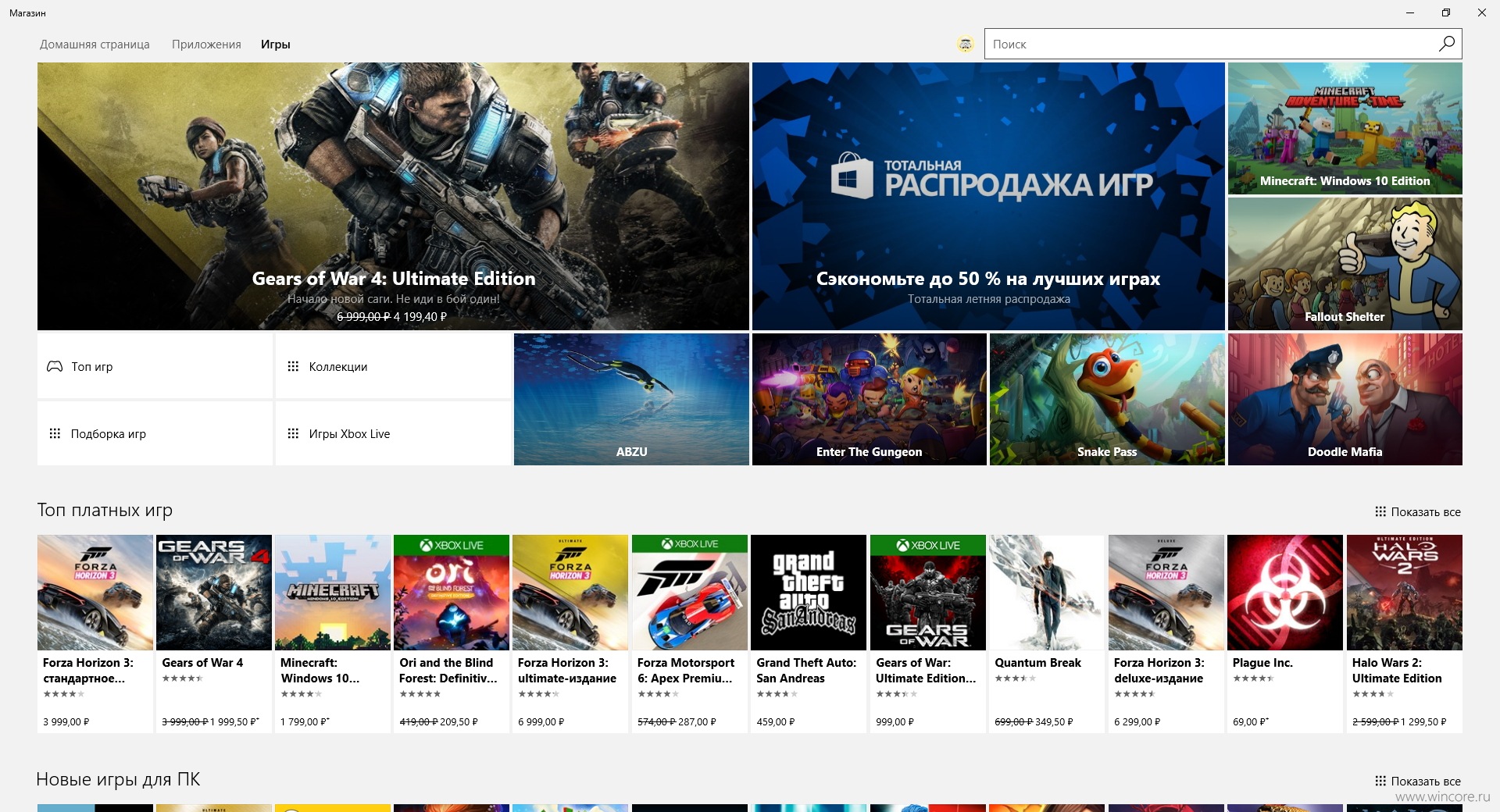Select the Игры tab
The image size is (1500, 812).
click(x=276, y=45)
